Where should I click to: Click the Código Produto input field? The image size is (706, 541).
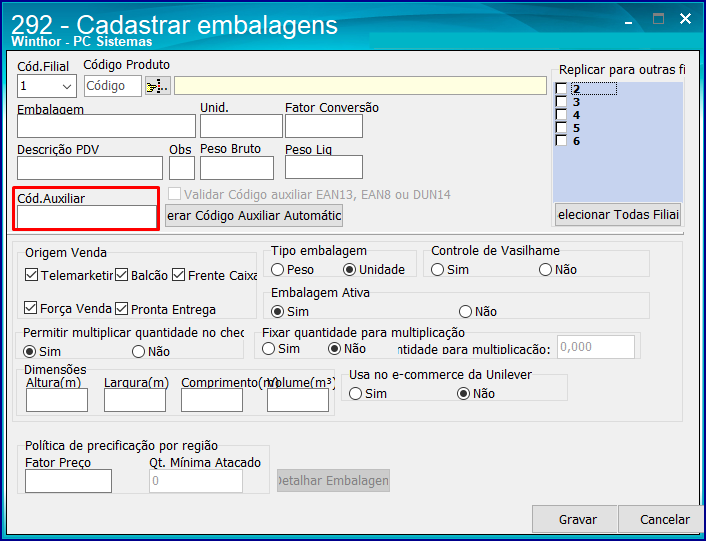(x=113, y=86)
